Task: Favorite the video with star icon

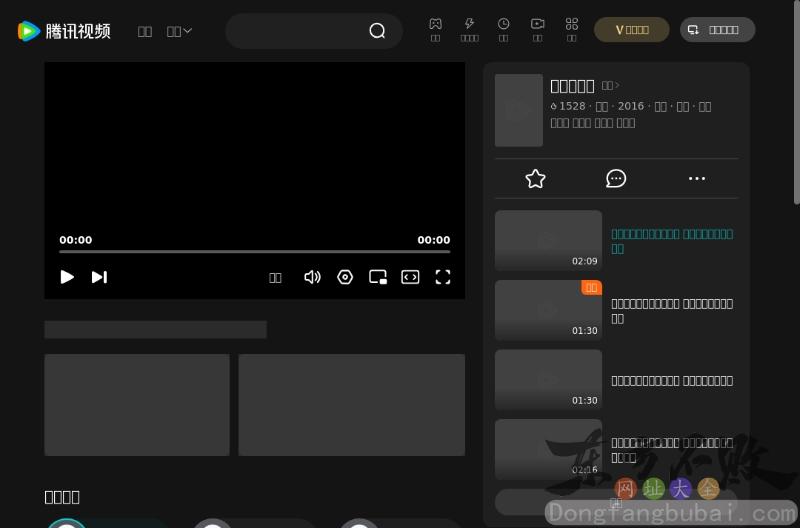Action: tap(535, 179)
